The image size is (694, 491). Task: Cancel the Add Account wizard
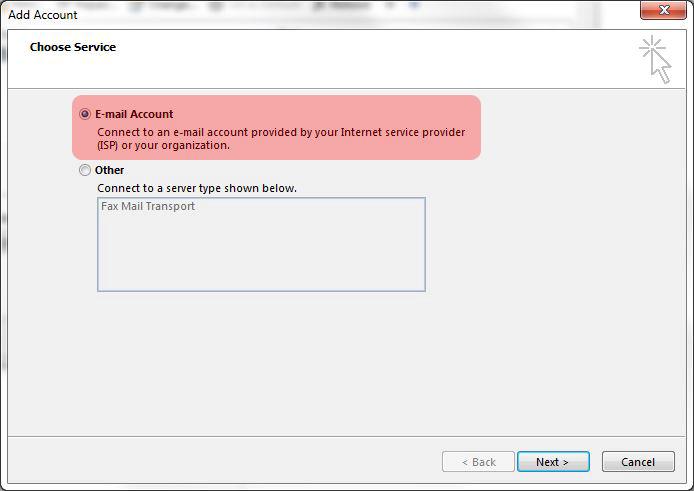(638, 462)
